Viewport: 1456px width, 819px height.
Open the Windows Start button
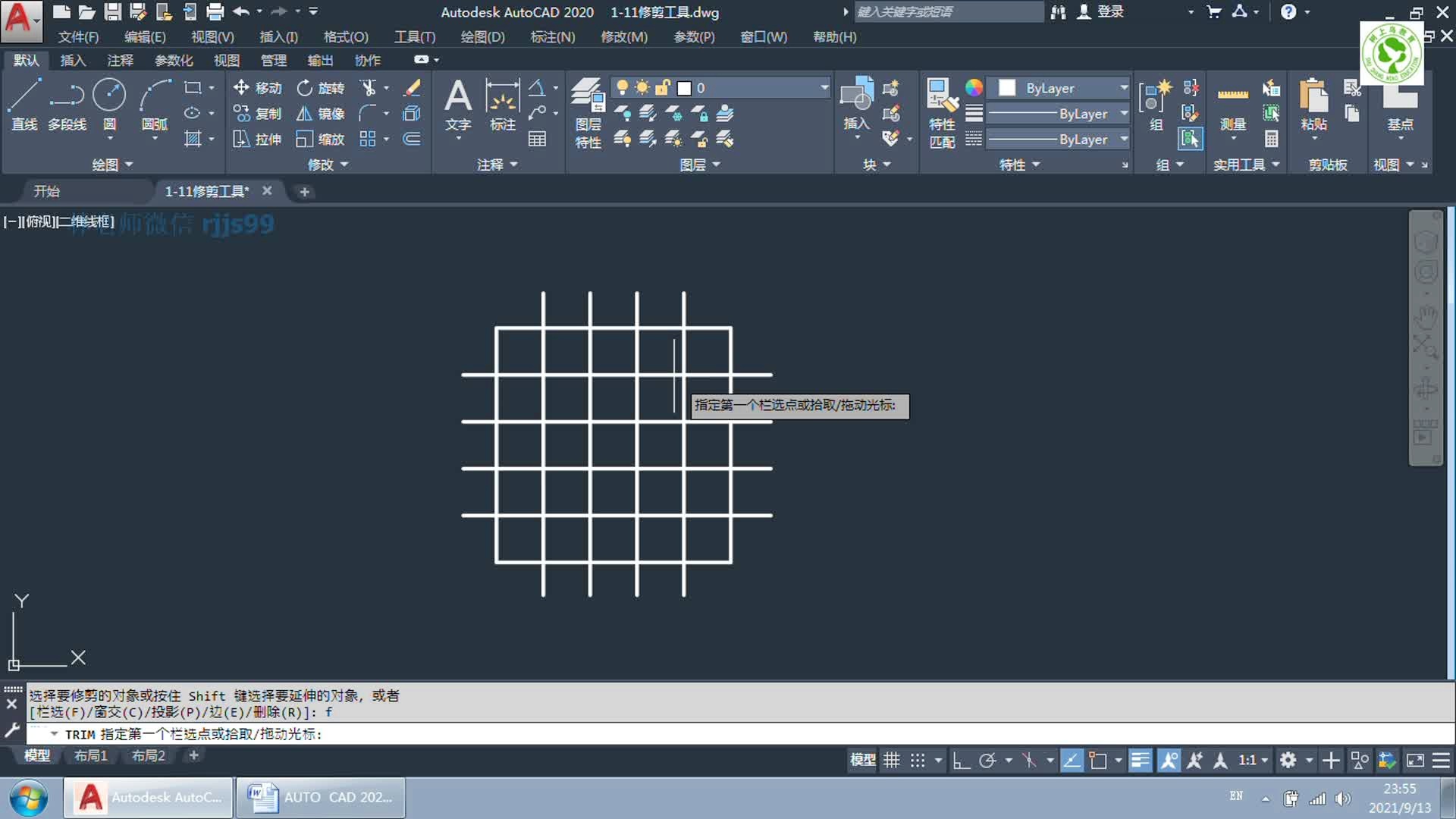coord(29,798)
